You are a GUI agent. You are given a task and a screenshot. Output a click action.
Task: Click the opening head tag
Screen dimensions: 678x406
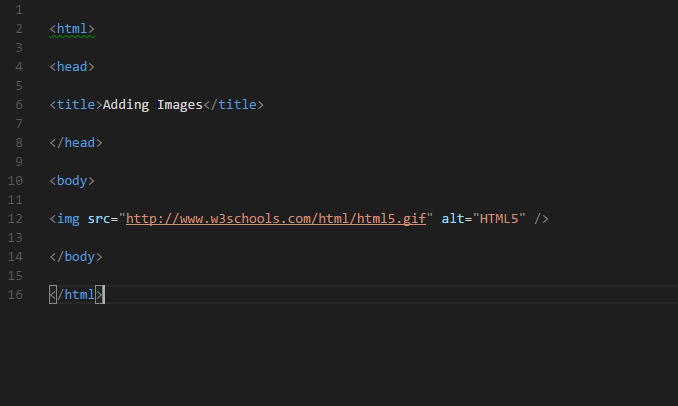(x=72, y=67)
